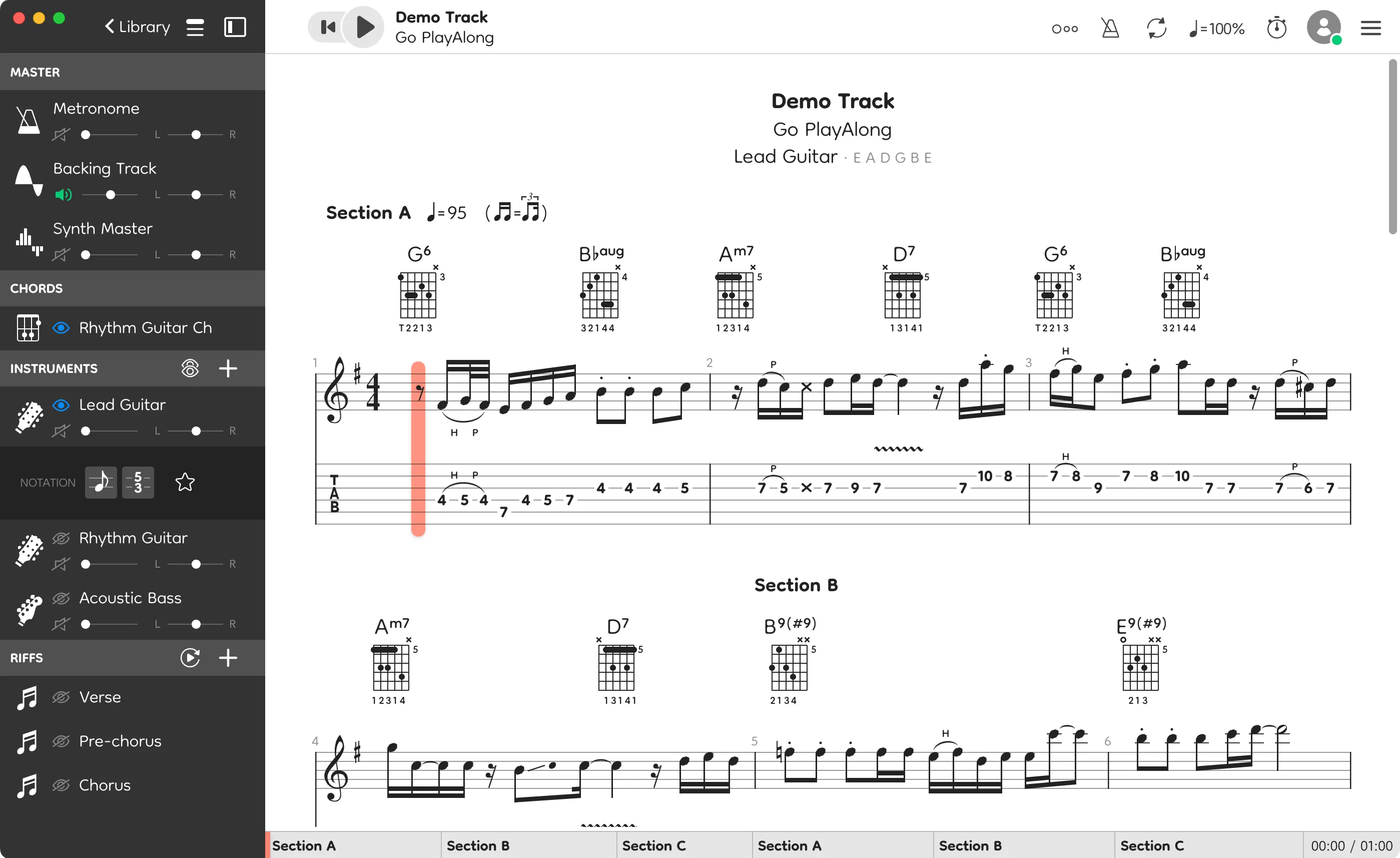This screenshot has height=858, width=1400.
Task: Open the tempo 100% speed control
Action: [1216, 29]
